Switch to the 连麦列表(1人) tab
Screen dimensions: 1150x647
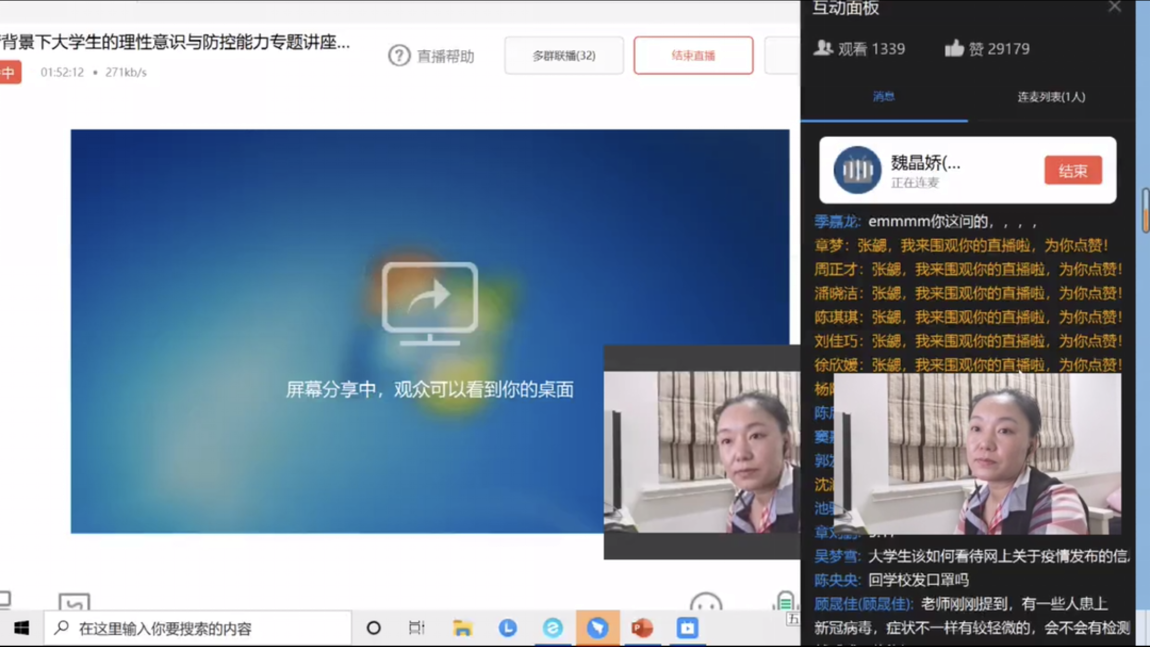point(1051,97)
